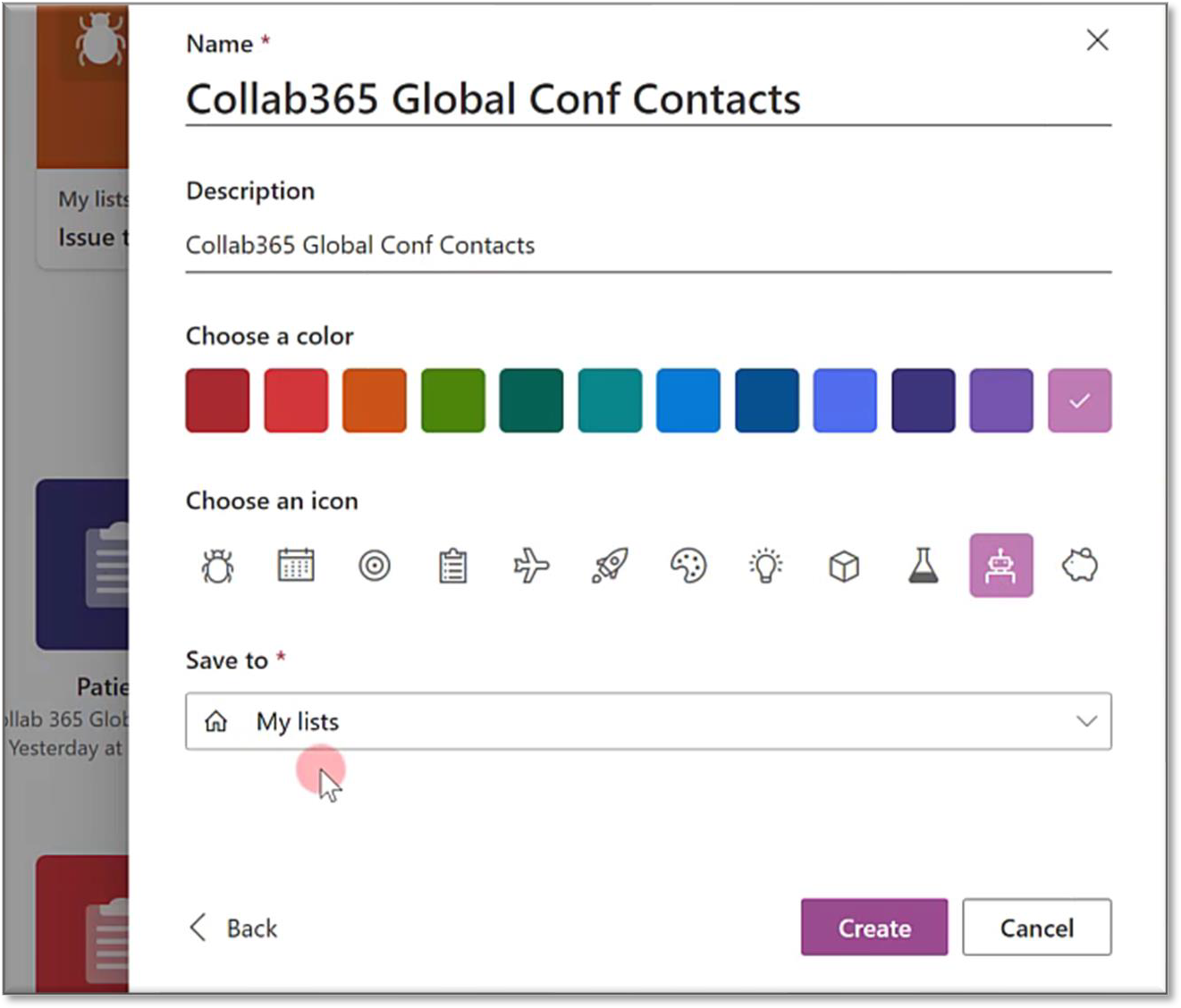Image resolution: width=1181 pixels, height=1008 pixels.
Task: Select the dark navy purple swatch
Action: 924,400
